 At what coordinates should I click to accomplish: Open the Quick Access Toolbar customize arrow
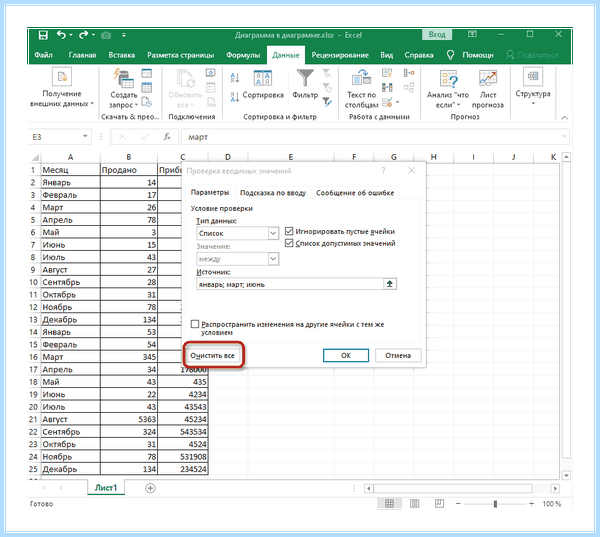tap(124, 35)
